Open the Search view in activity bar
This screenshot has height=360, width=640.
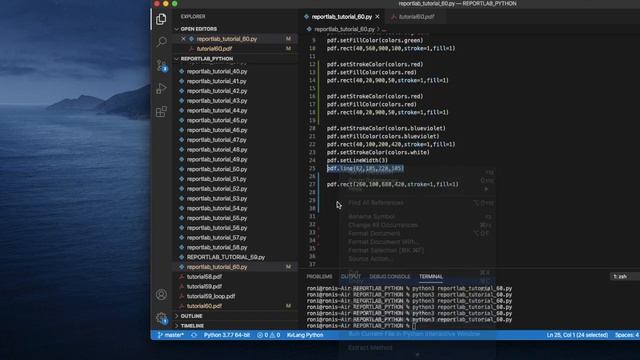click(x=161, y=42)
